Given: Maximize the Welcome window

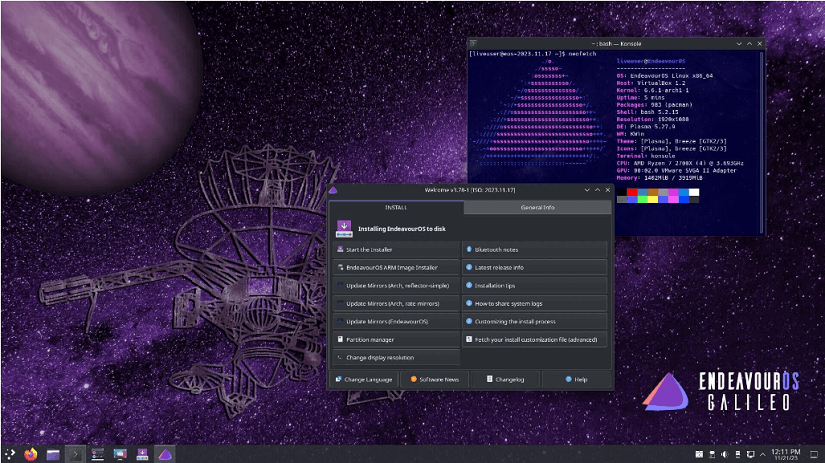Looking at the screenshot, I should (x=597, y=190).
